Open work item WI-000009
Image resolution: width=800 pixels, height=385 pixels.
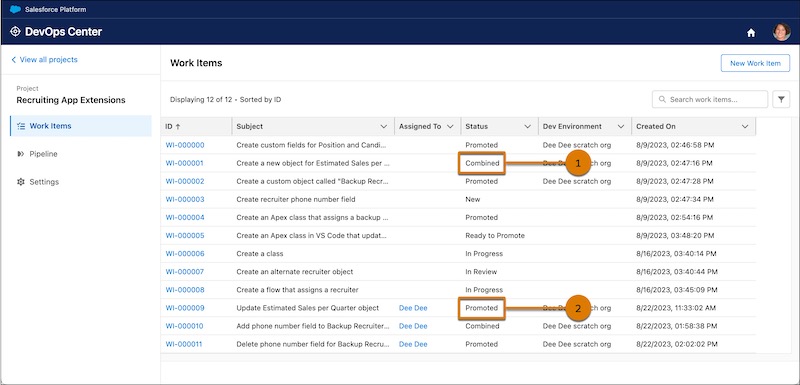(x=185, y=308)
